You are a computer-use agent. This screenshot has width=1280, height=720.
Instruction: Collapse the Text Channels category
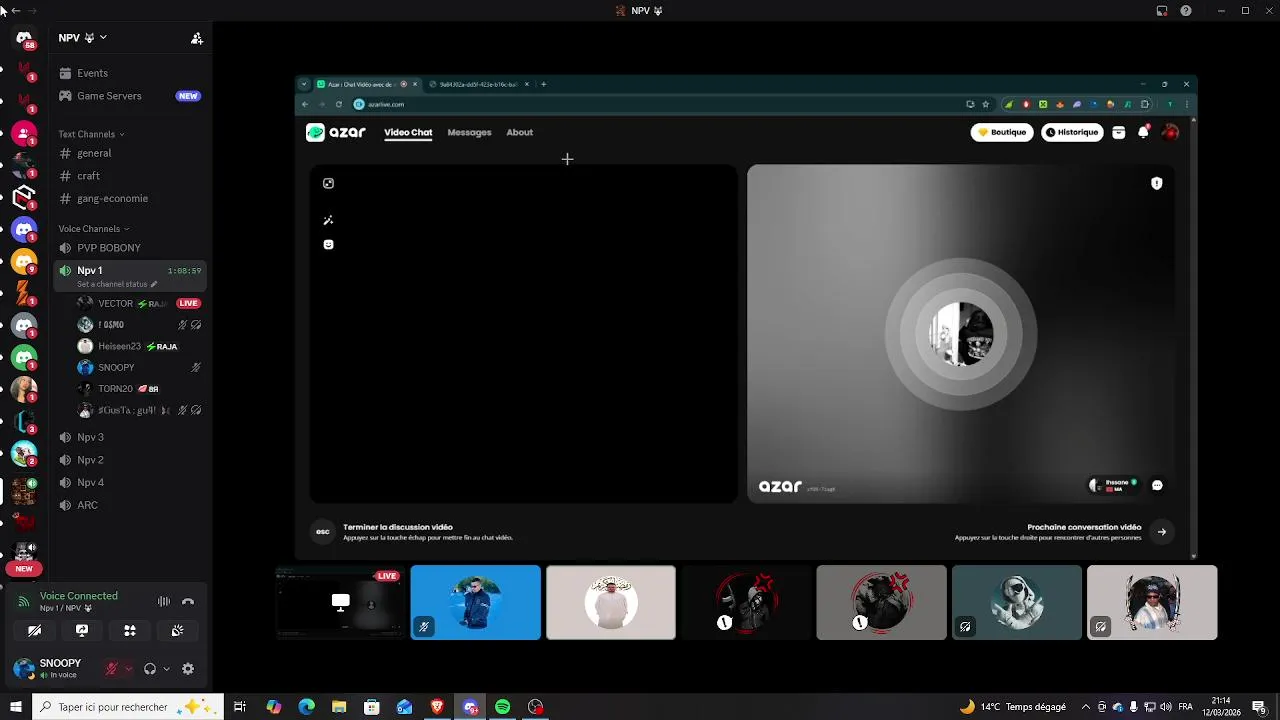click(x=91, y=134)
